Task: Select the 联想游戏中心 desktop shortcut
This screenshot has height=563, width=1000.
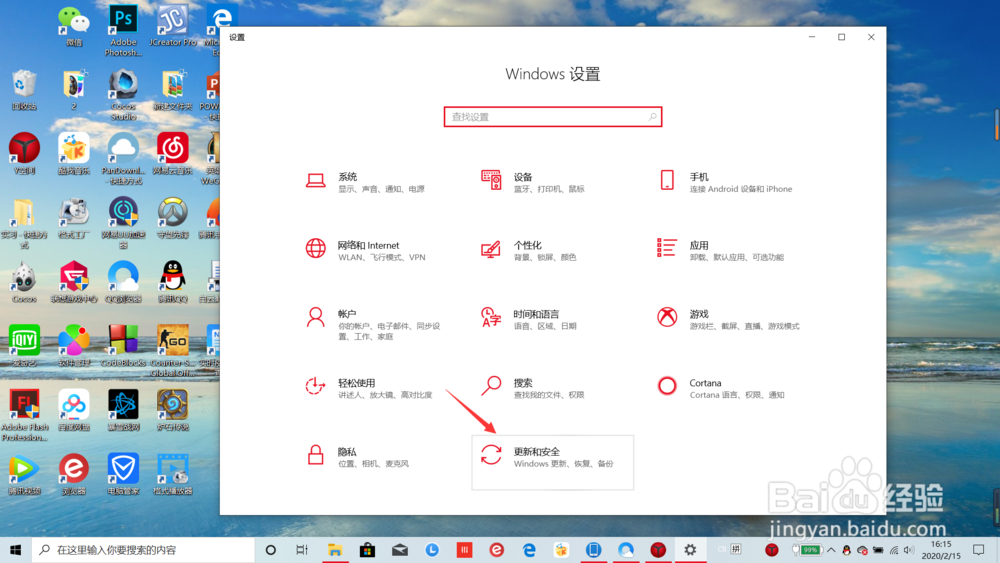Action: pyautogui.click(x=74, y=282)
